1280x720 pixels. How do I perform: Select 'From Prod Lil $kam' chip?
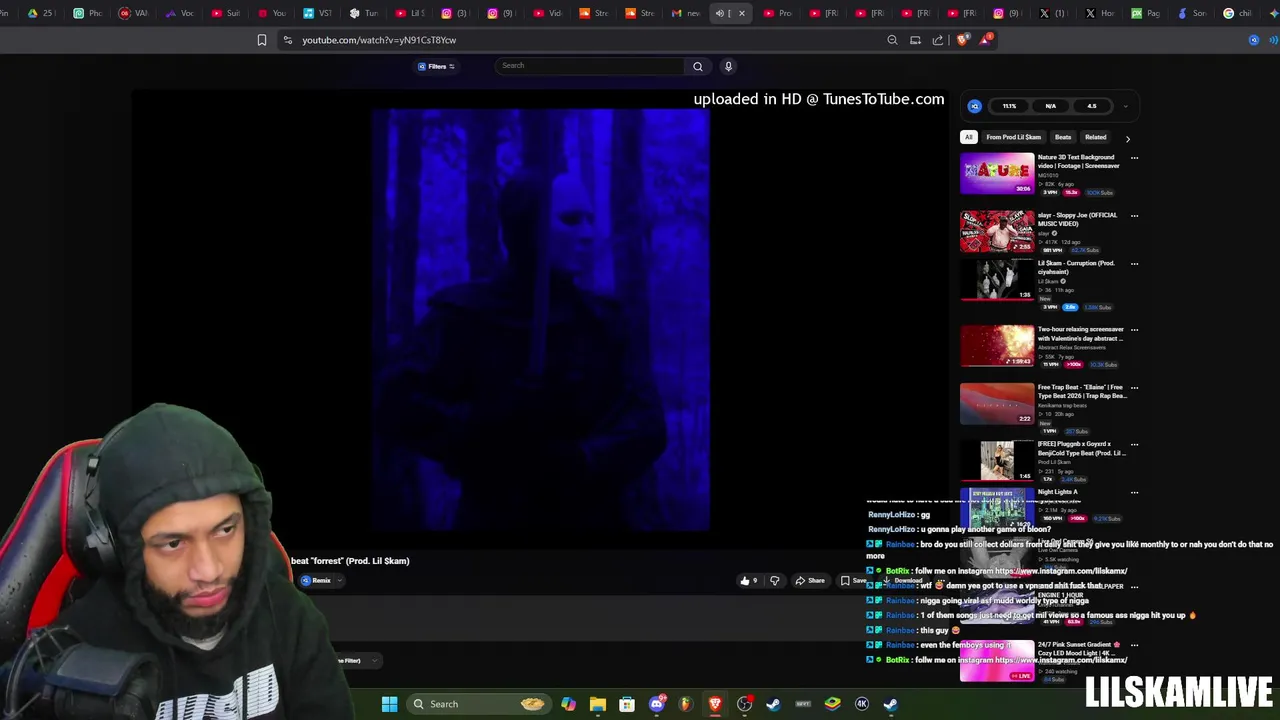click(1013, 137)
